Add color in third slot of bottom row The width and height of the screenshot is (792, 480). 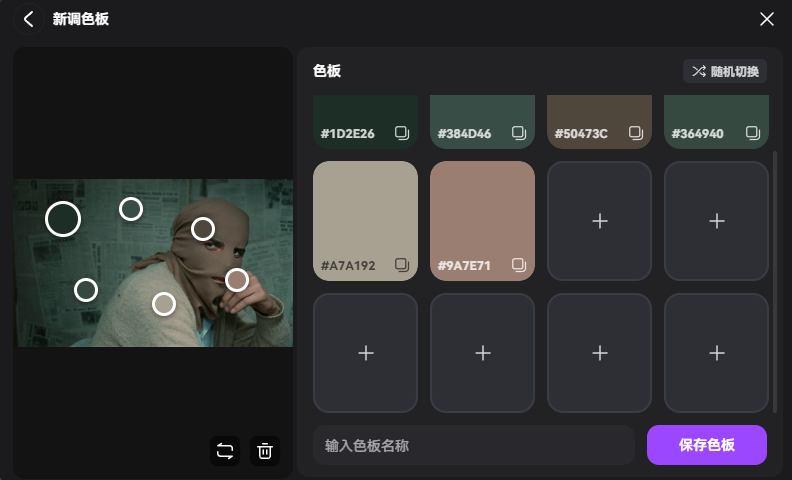coord(600,353)
